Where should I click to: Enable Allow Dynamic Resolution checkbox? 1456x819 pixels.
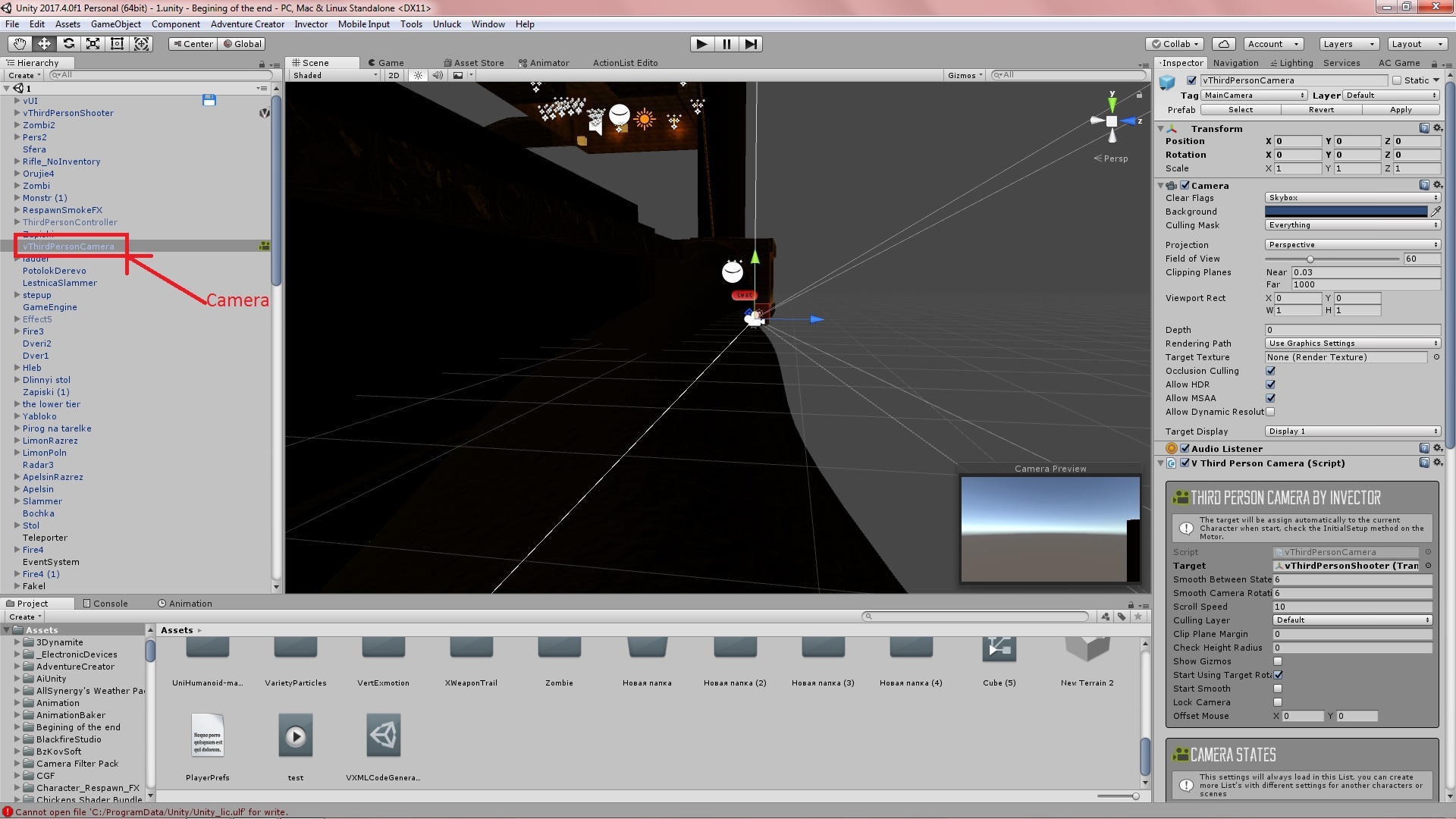pyautogui.click(x=1270, y=412)
